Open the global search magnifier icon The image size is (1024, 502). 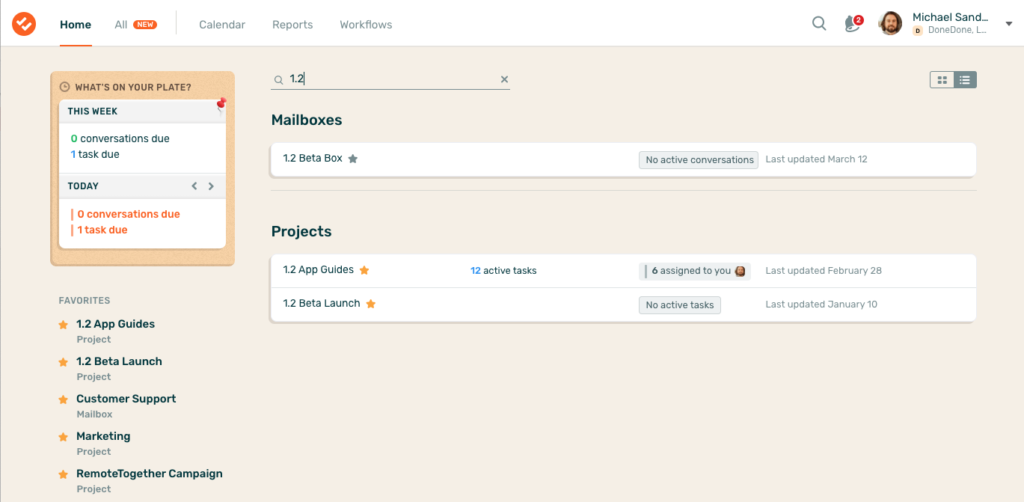coord(819,24)
